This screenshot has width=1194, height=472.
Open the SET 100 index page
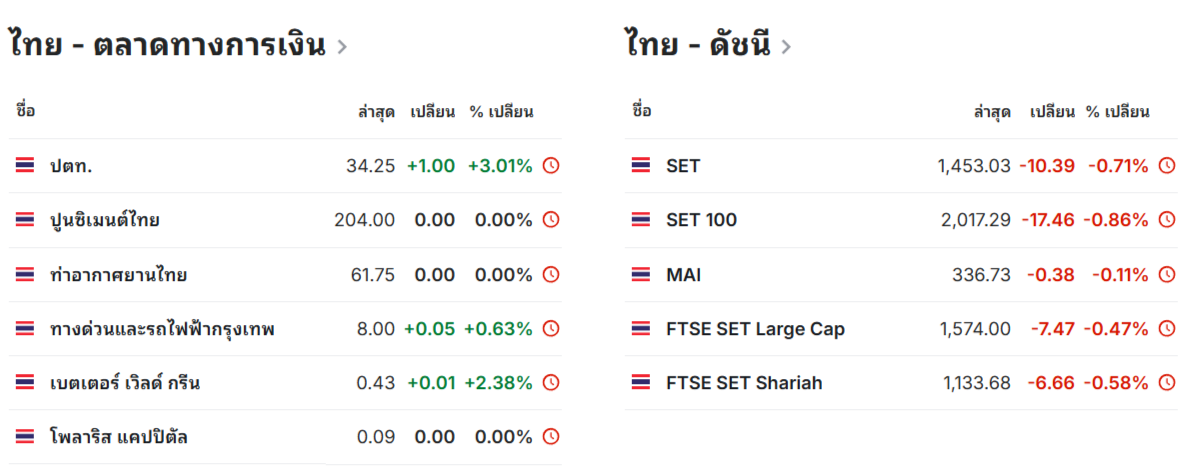point(701,220)
